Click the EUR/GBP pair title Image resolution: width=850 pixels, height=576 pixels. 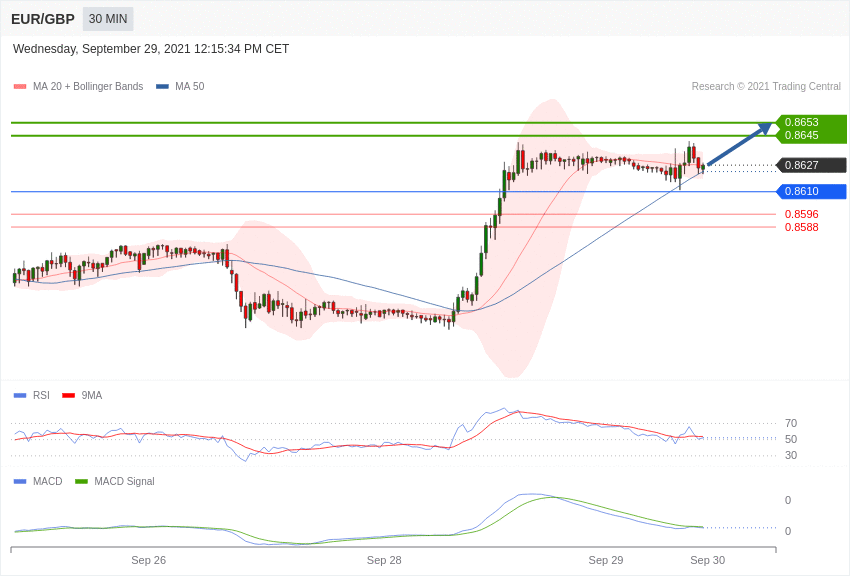(x=43, y=19)
